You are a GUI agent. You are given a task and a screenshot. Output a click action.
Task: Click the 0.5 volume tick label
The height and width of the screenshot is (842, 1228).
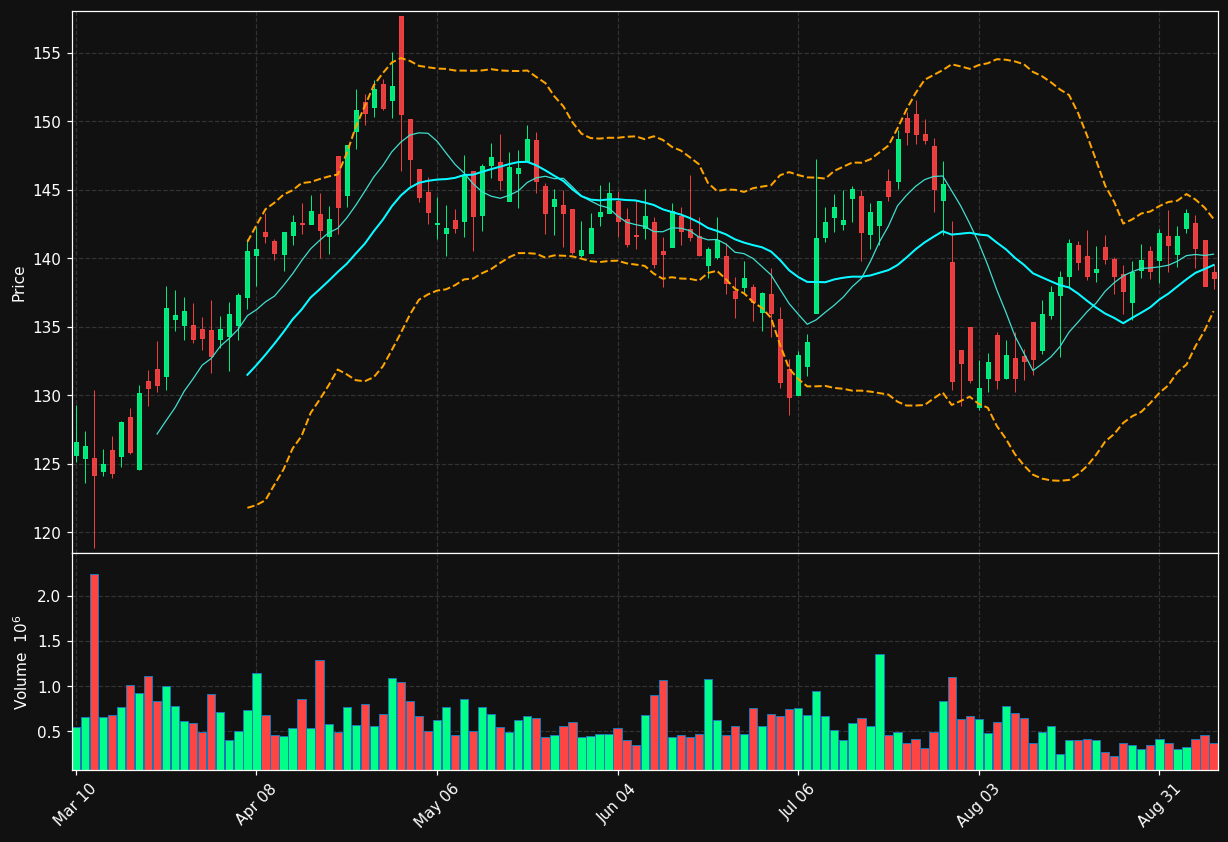[x=51, y=733]
